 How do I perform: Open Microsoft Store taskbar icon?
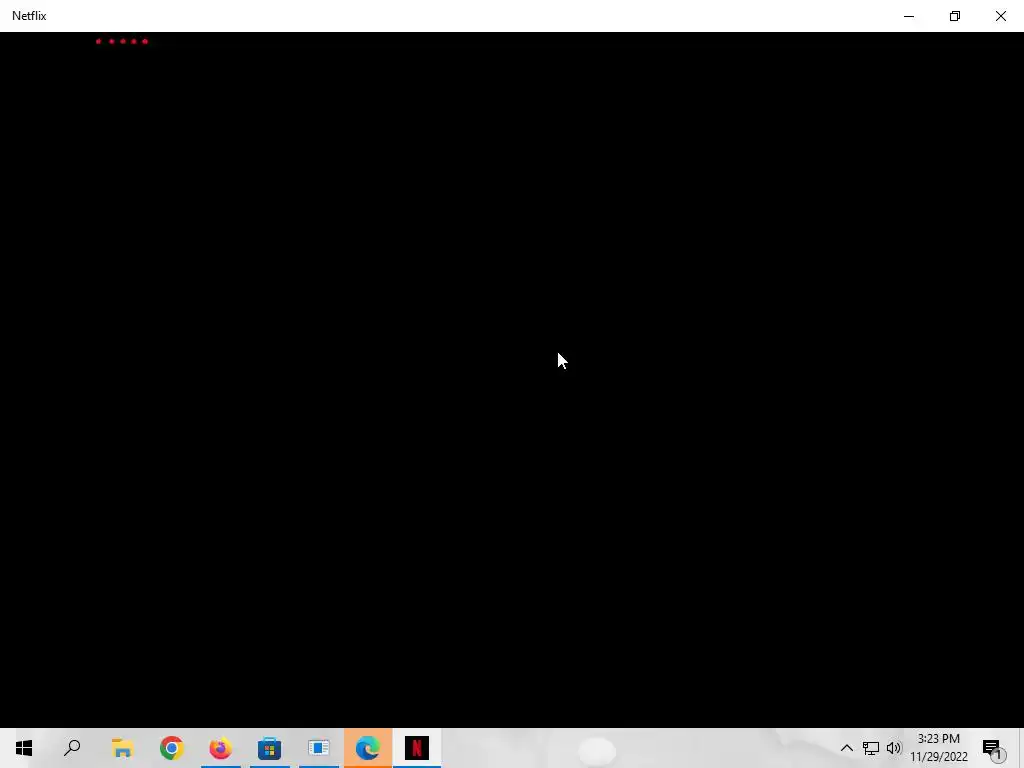269,748
